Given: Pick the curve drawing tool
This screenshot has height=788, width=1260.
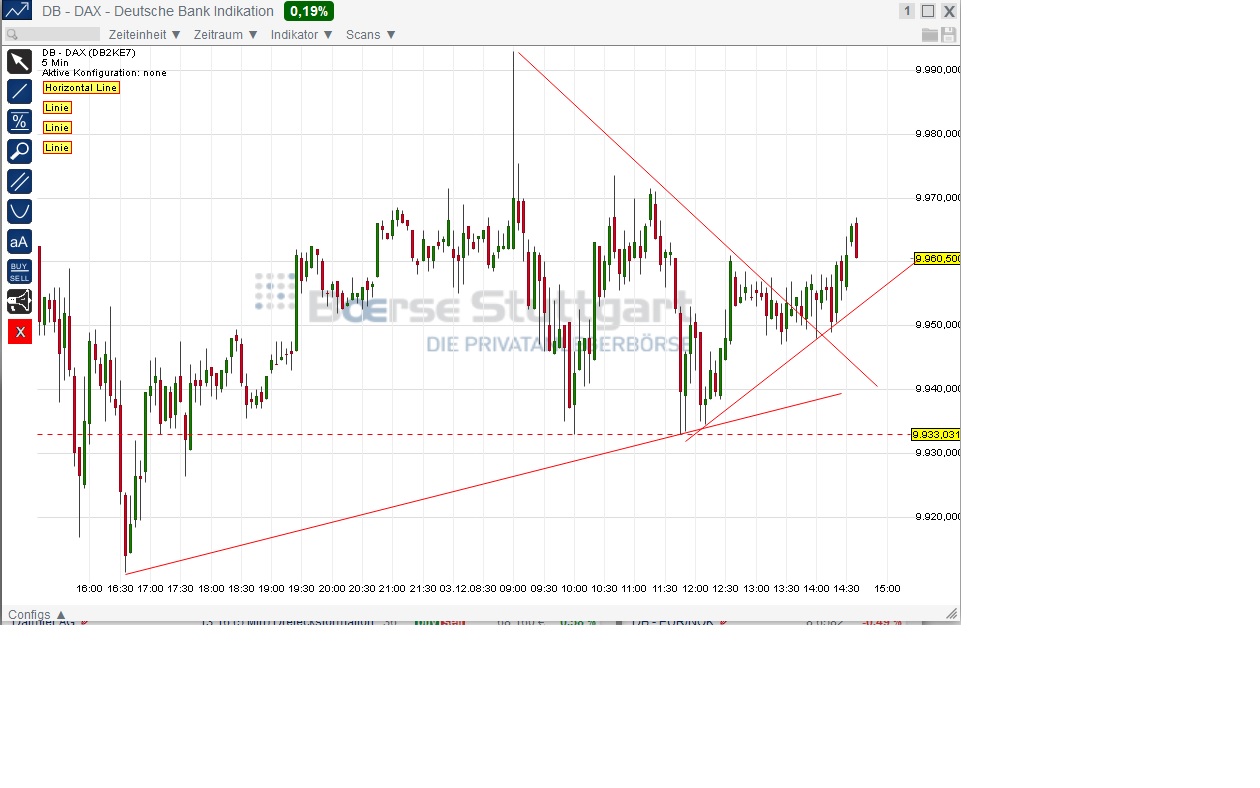Looking at the screenshot, I should point(18,211).
